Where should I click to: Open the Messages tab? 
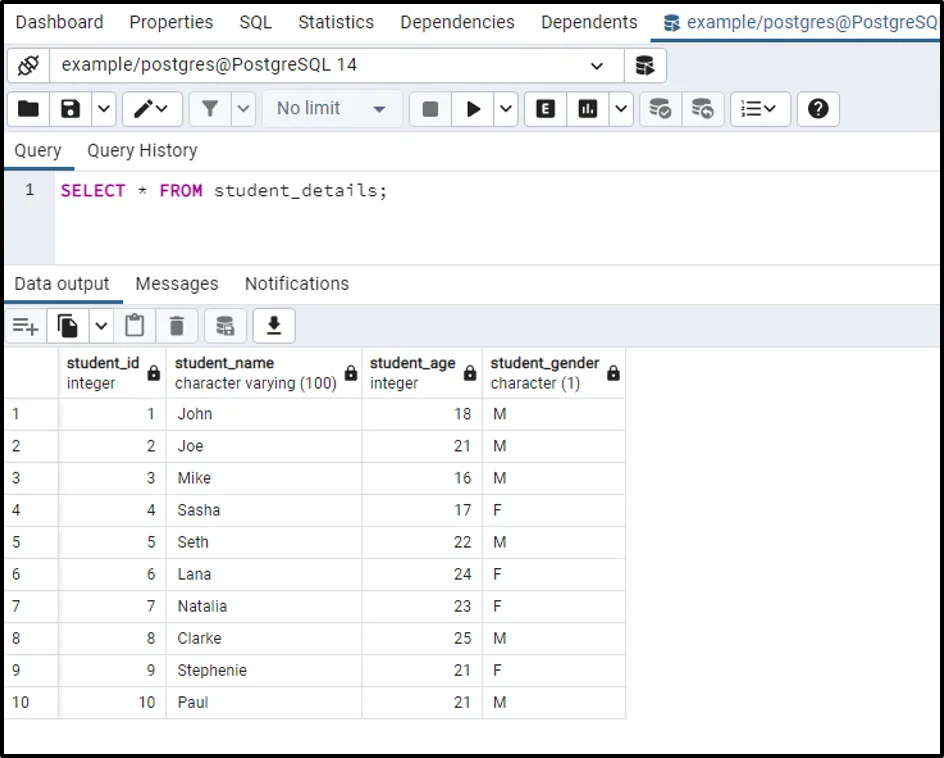pos(177,284)
